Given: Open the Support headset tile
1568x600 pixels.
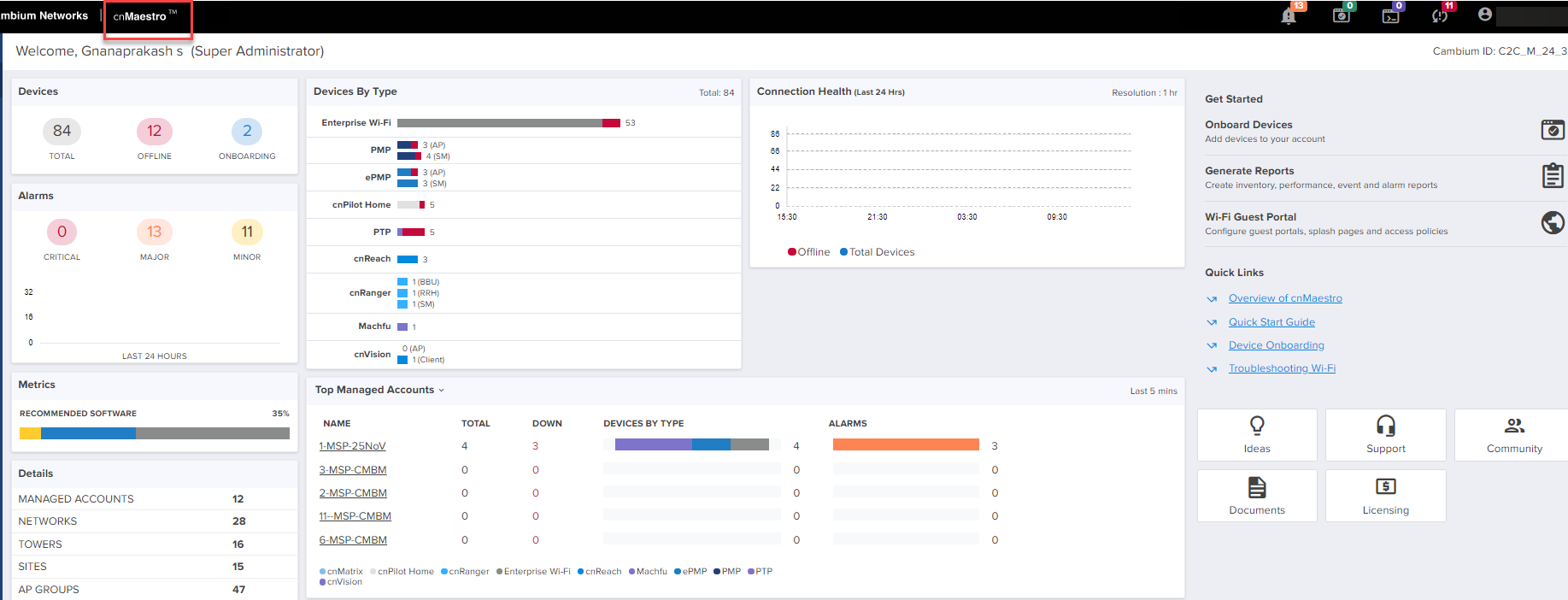Looking at the screenshot, I should (x=1385, y=434).
